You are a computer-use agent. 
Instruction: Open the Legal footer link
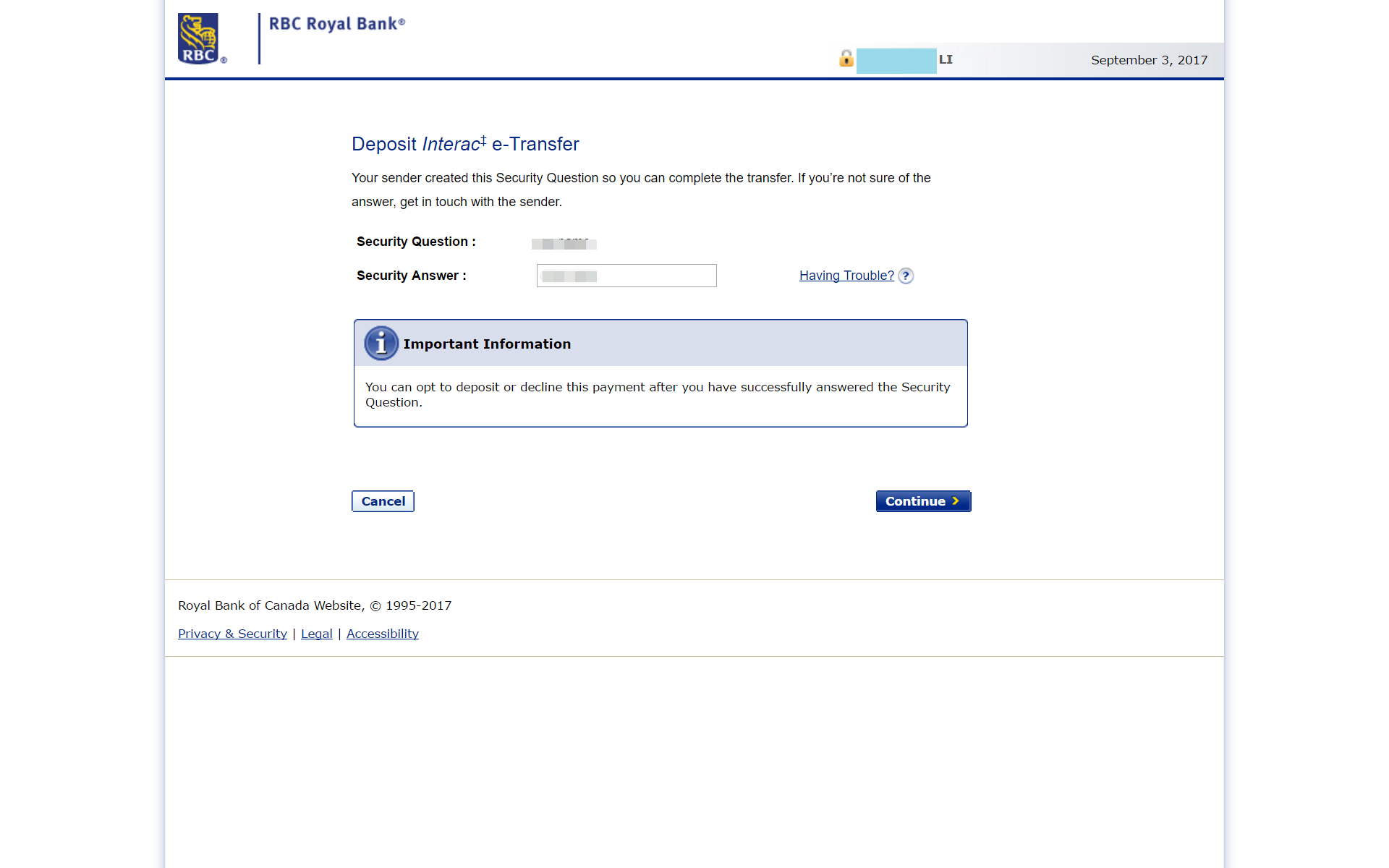[x=317, y=634]
